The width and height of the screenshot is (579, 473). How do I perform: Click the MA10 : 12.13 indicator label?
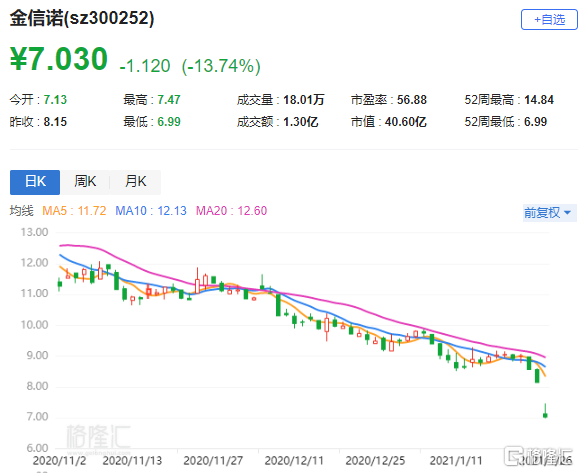[151, 211]
